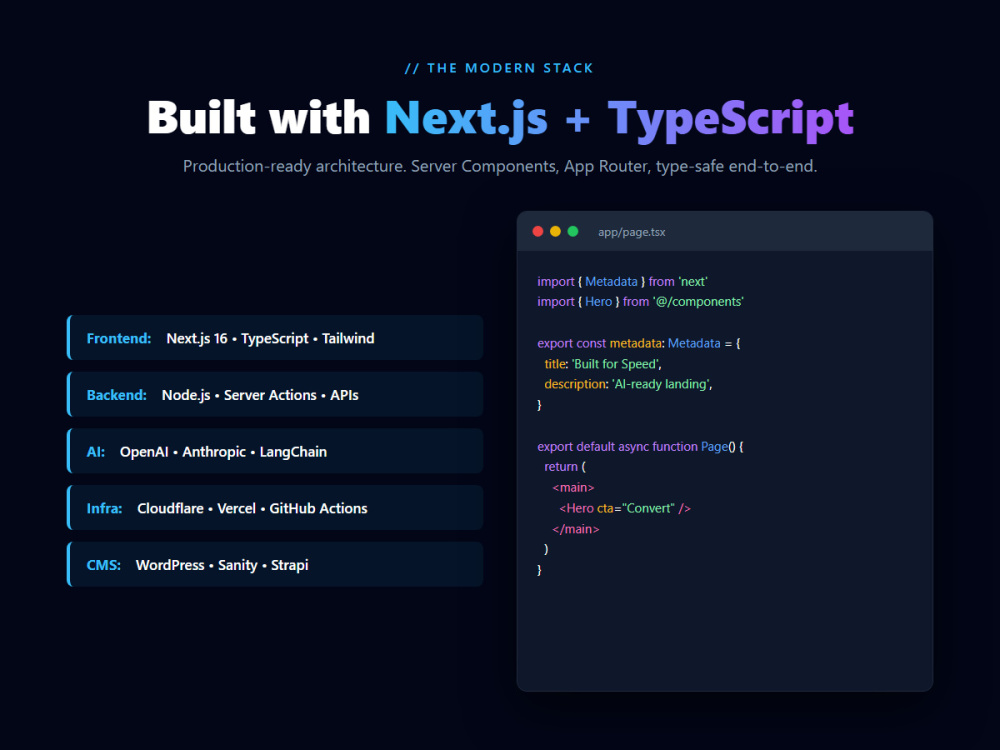1000x750 pixels.
Task: Select the Infra stack card
Action: [275, 508]
